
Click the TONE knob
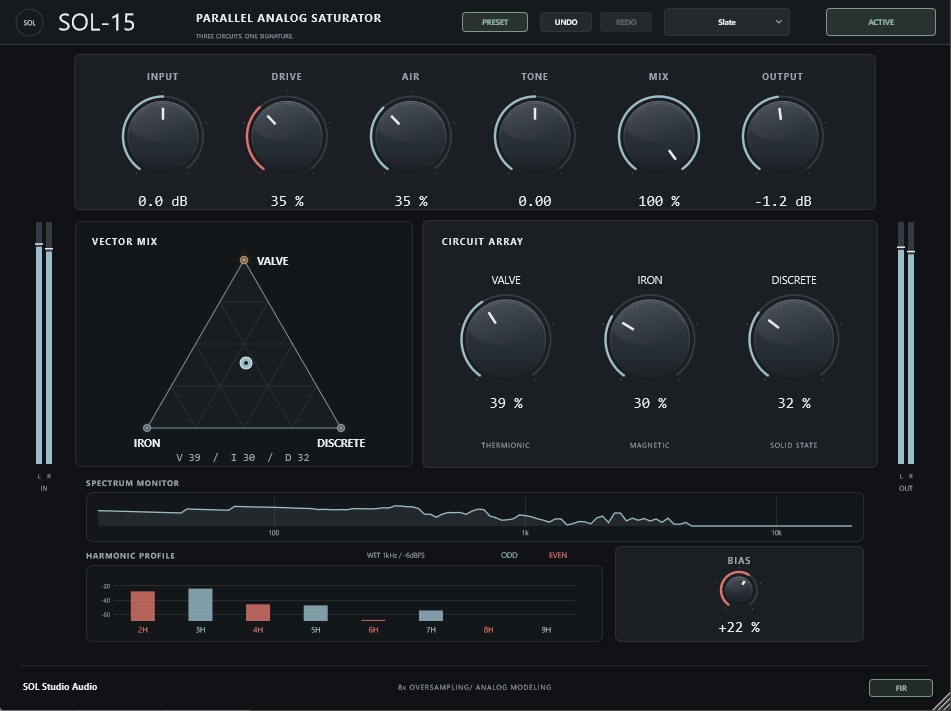click(534, 135)
